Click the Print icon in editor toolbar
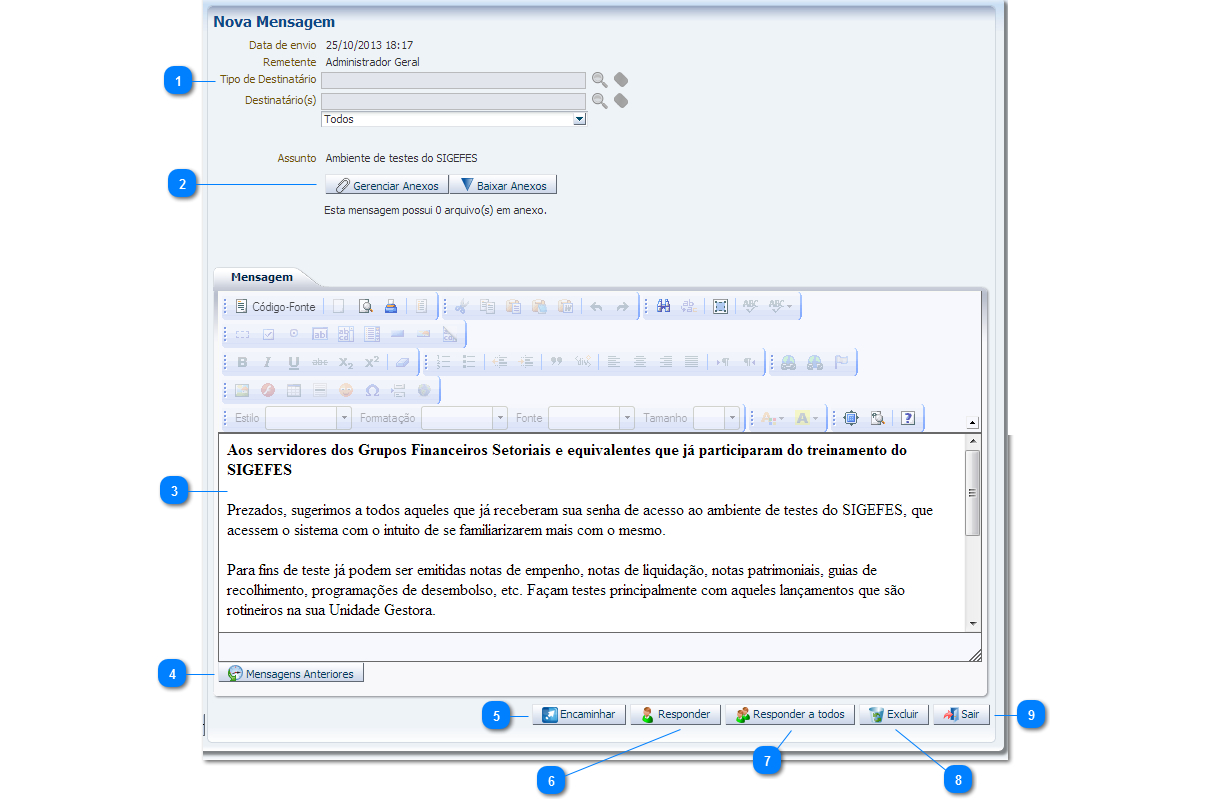This screenshot has width=1219, height=799. click(391, 307)
